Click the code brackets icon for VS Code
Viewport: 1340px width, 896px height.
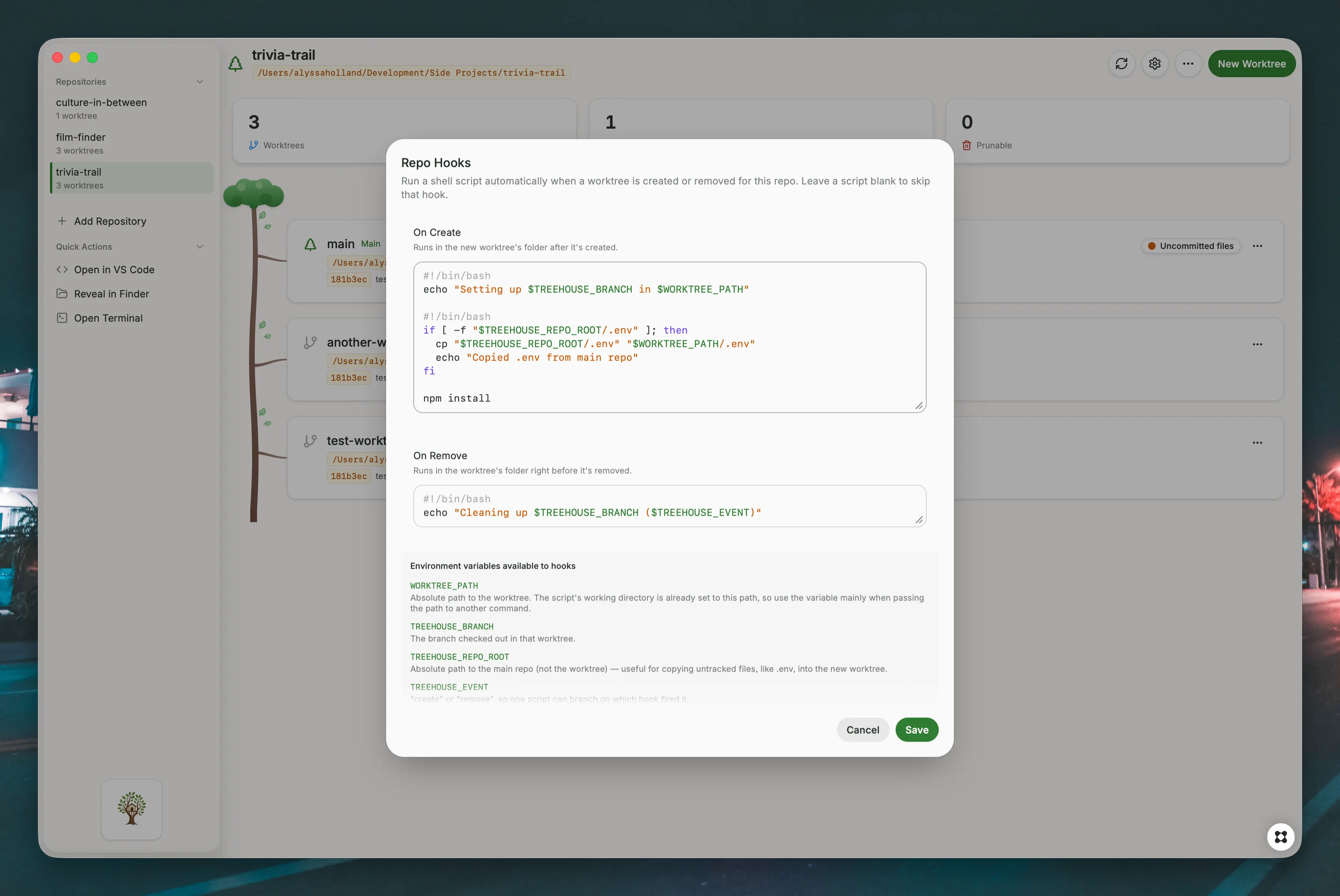pos(62,270)
